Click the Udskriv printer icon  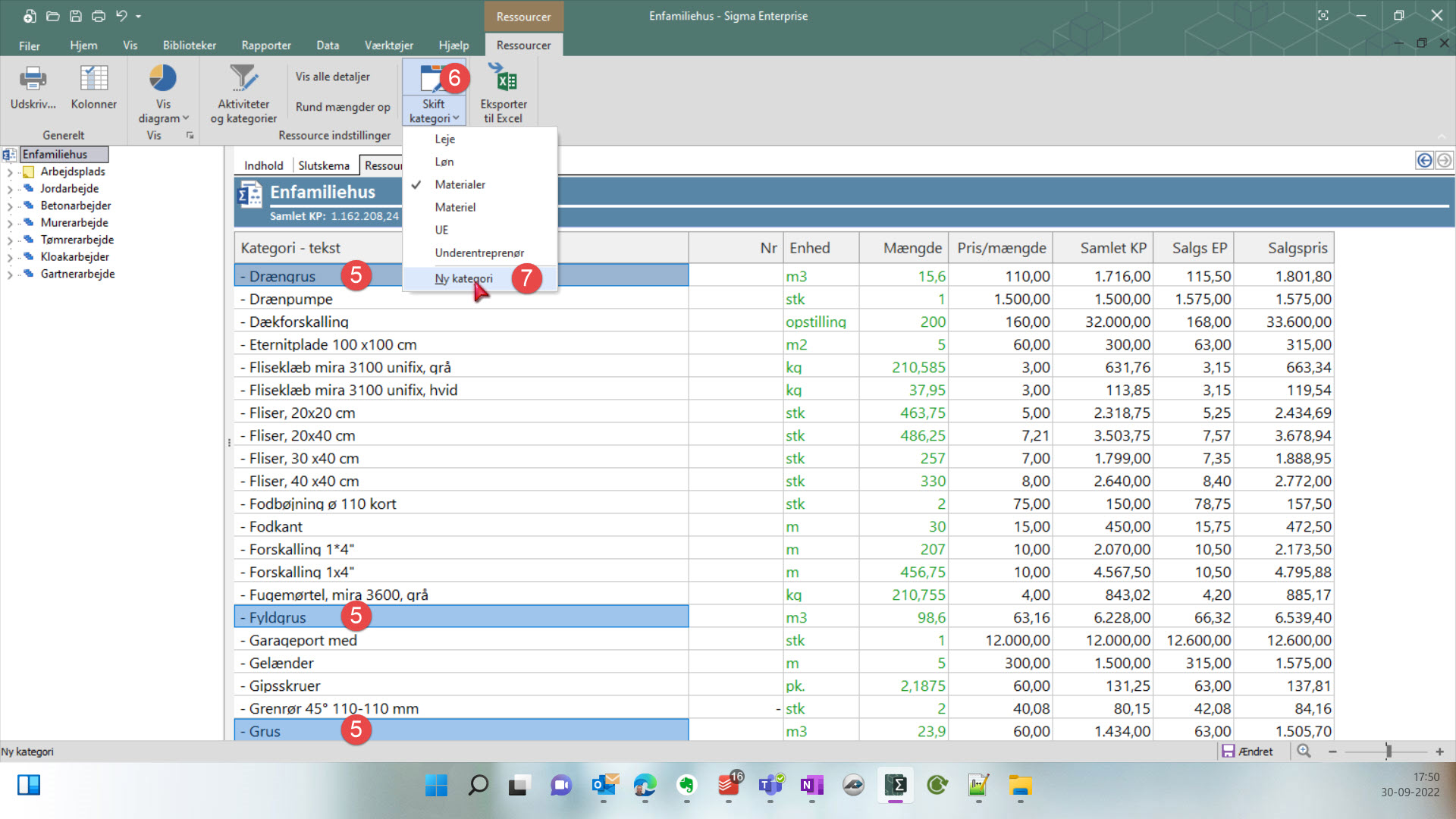[x=33, y=77]
